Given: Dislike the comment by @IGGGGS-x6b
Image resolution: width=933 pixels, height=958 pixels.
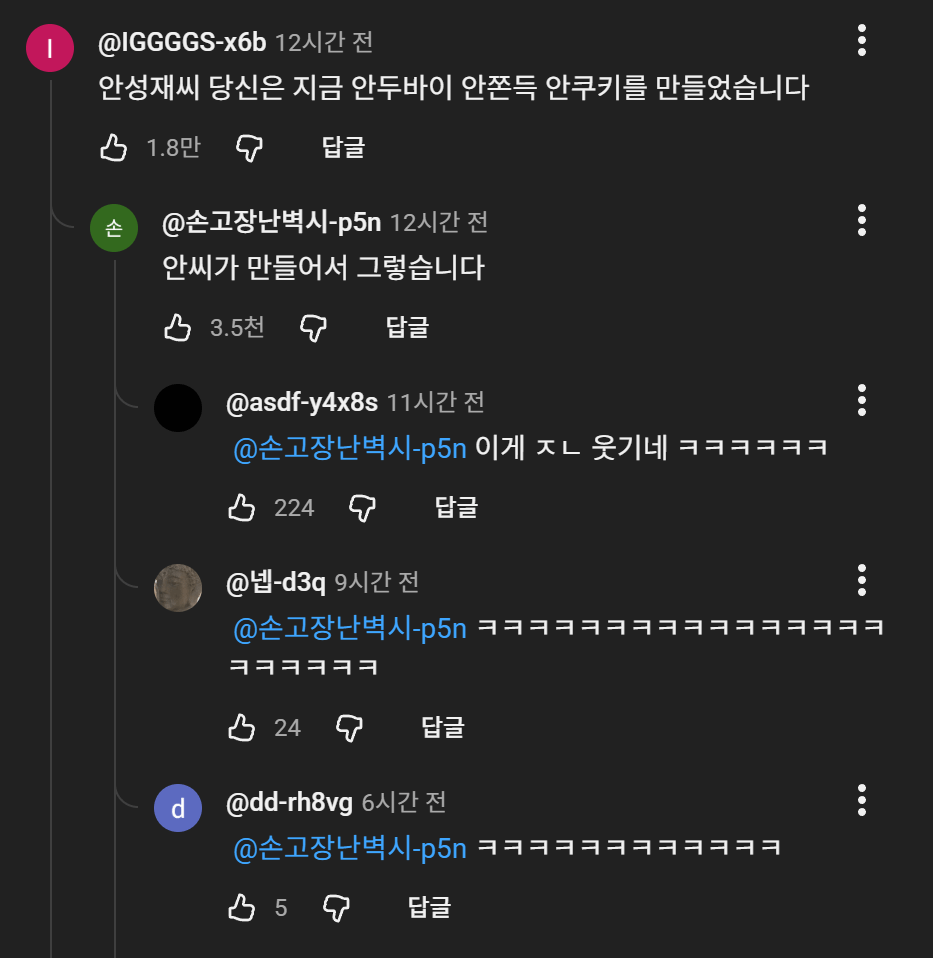Looking at the screenshot, I should click(x=249, y=148).
